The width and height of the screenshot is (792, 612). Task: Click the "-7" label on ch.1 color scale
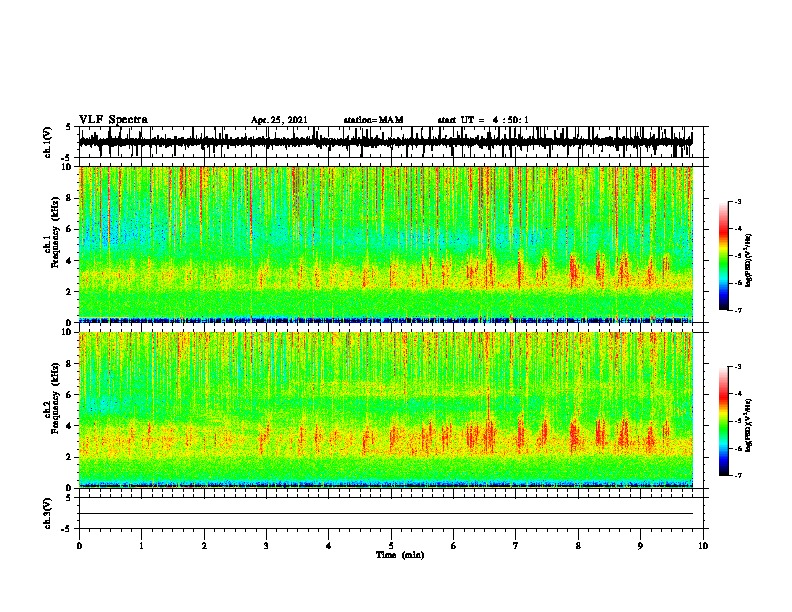738,310
